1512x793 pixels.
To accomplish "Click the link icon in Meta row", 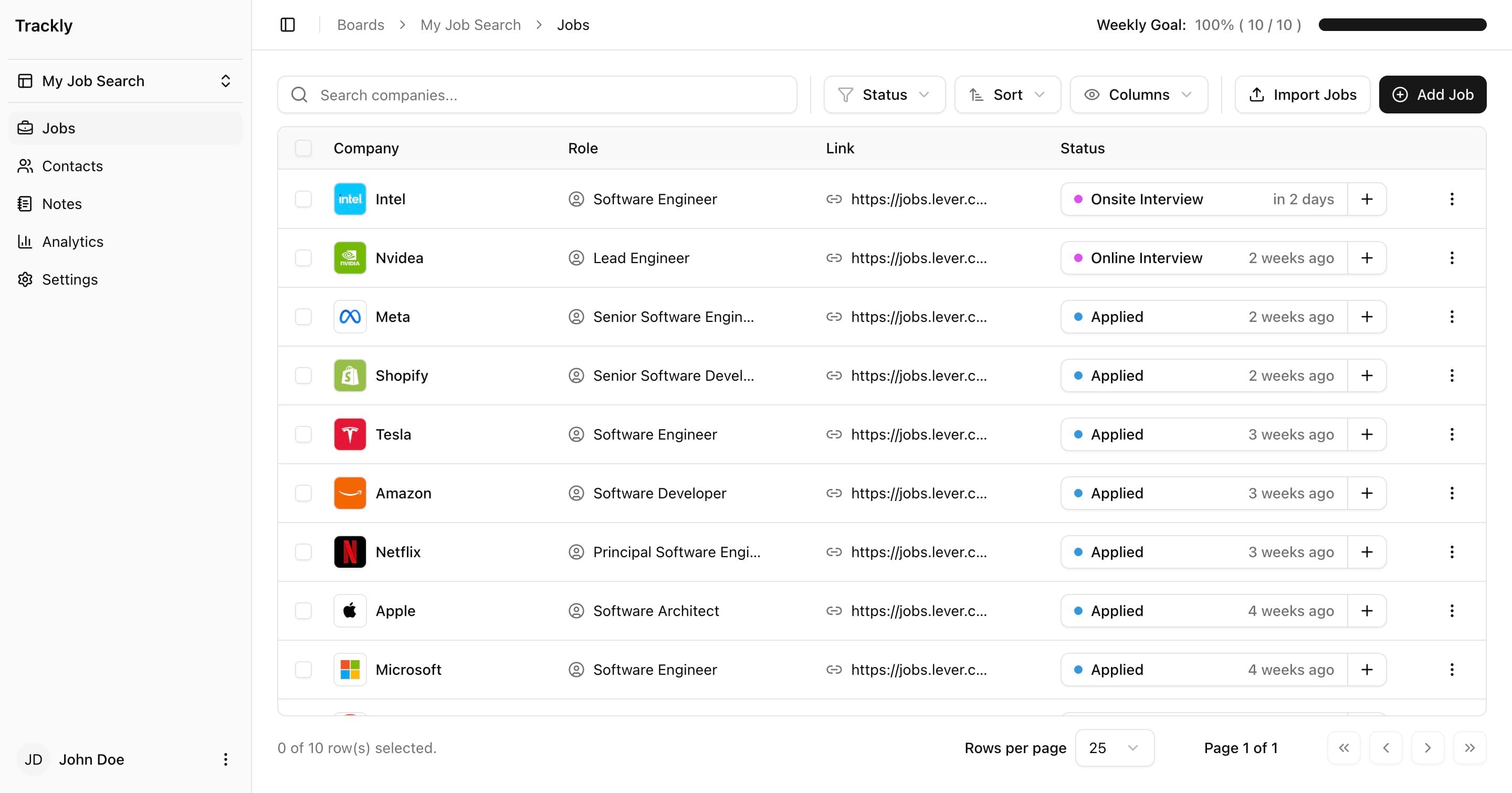I will click(834, 317).
